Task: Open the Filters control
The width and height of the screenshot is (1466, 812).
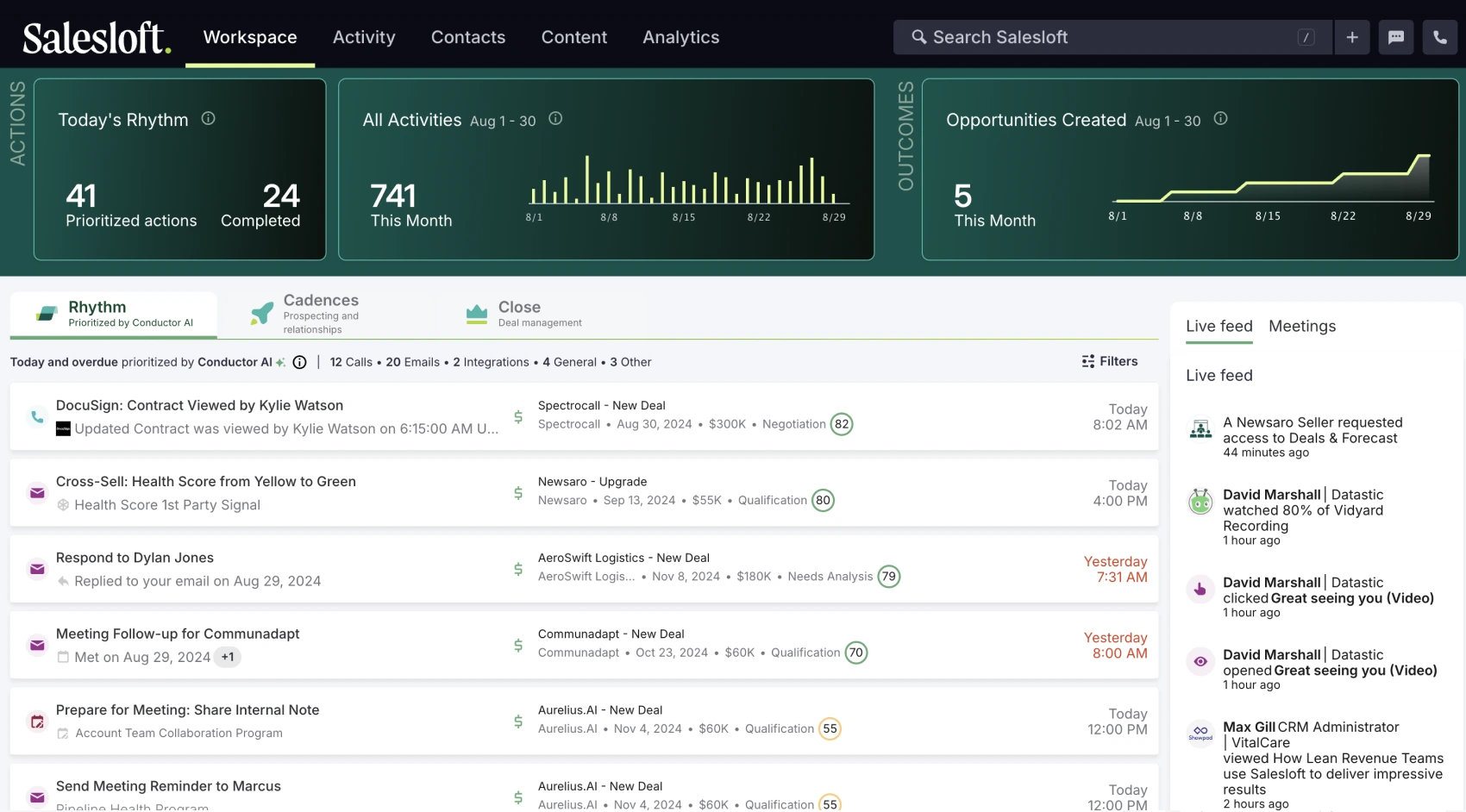Action: pos(1110,361)
